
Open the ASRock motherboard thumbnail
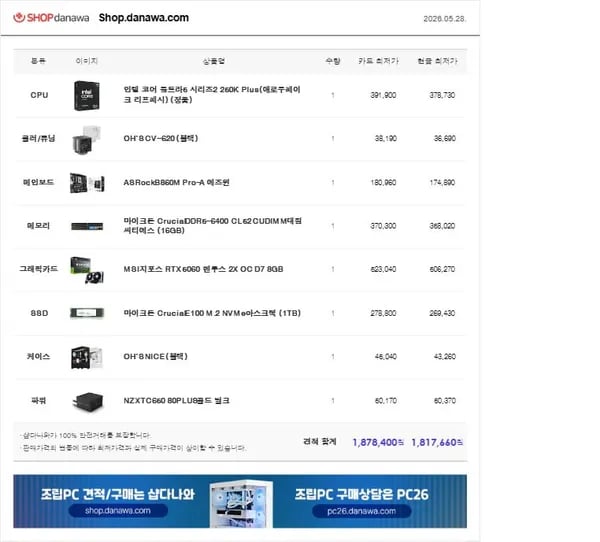87,183
